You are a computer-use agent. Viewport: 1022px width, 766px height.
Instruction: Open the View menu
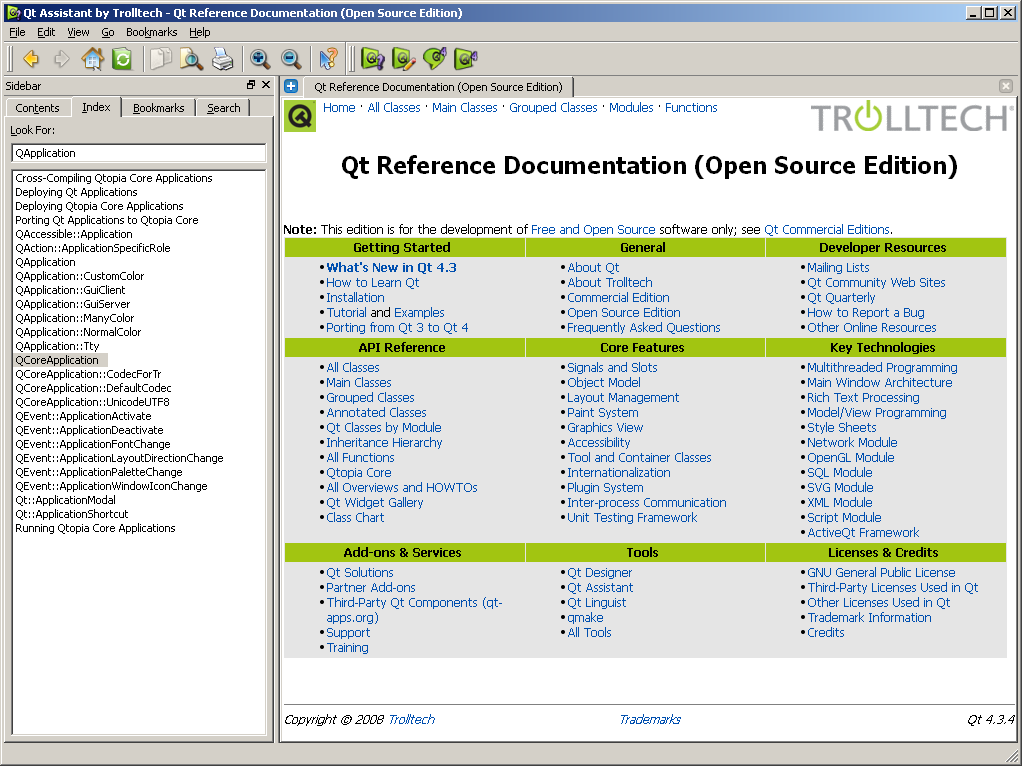point(78,32)
